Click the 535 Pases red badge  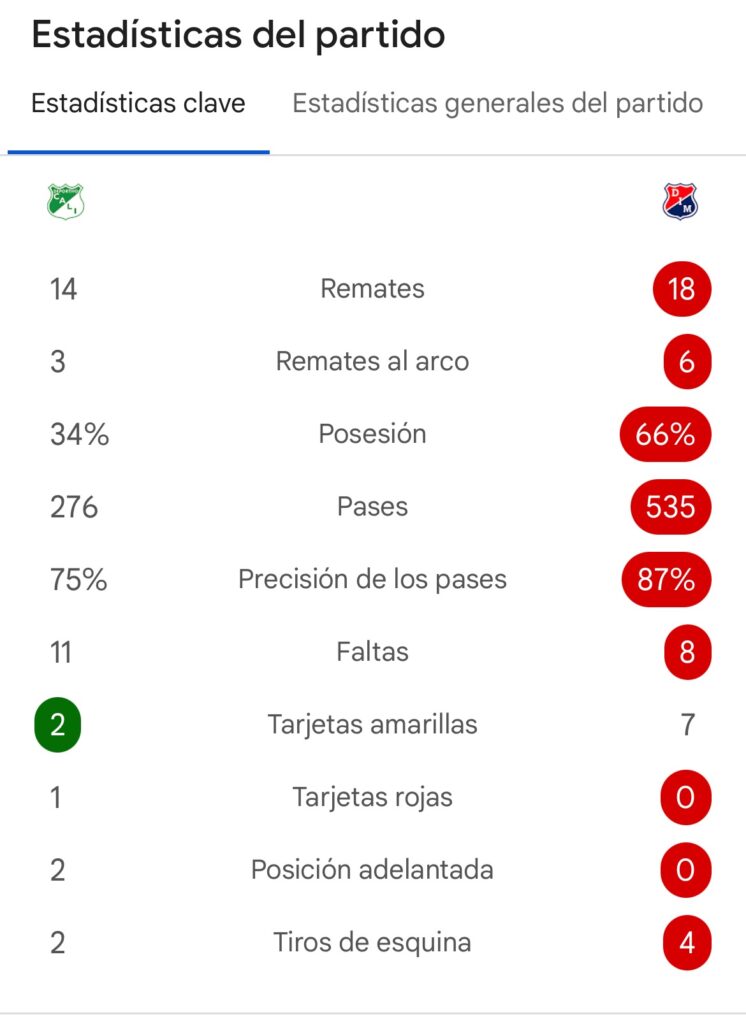670,507
